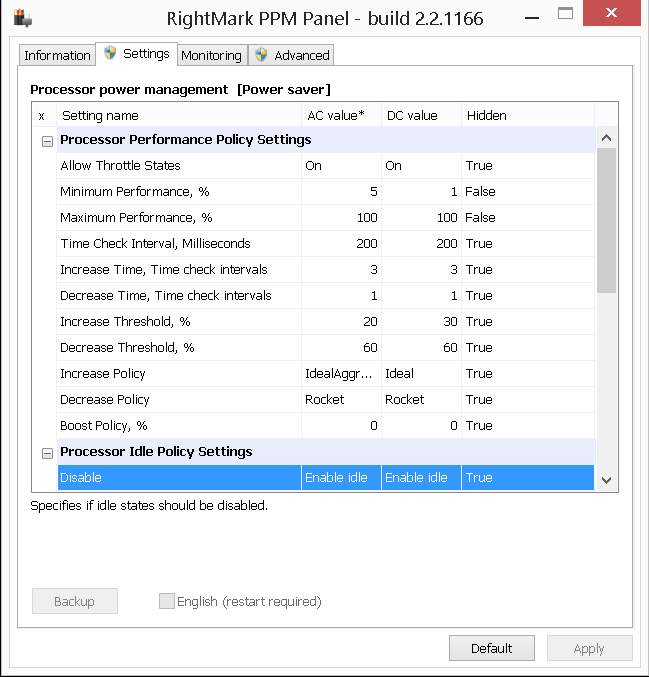Image resolution: width=649 pixels, height=677 pixels.
Task: Click AC value 'IdealAggr...' for Increase Policy
Action: [341, 373]
